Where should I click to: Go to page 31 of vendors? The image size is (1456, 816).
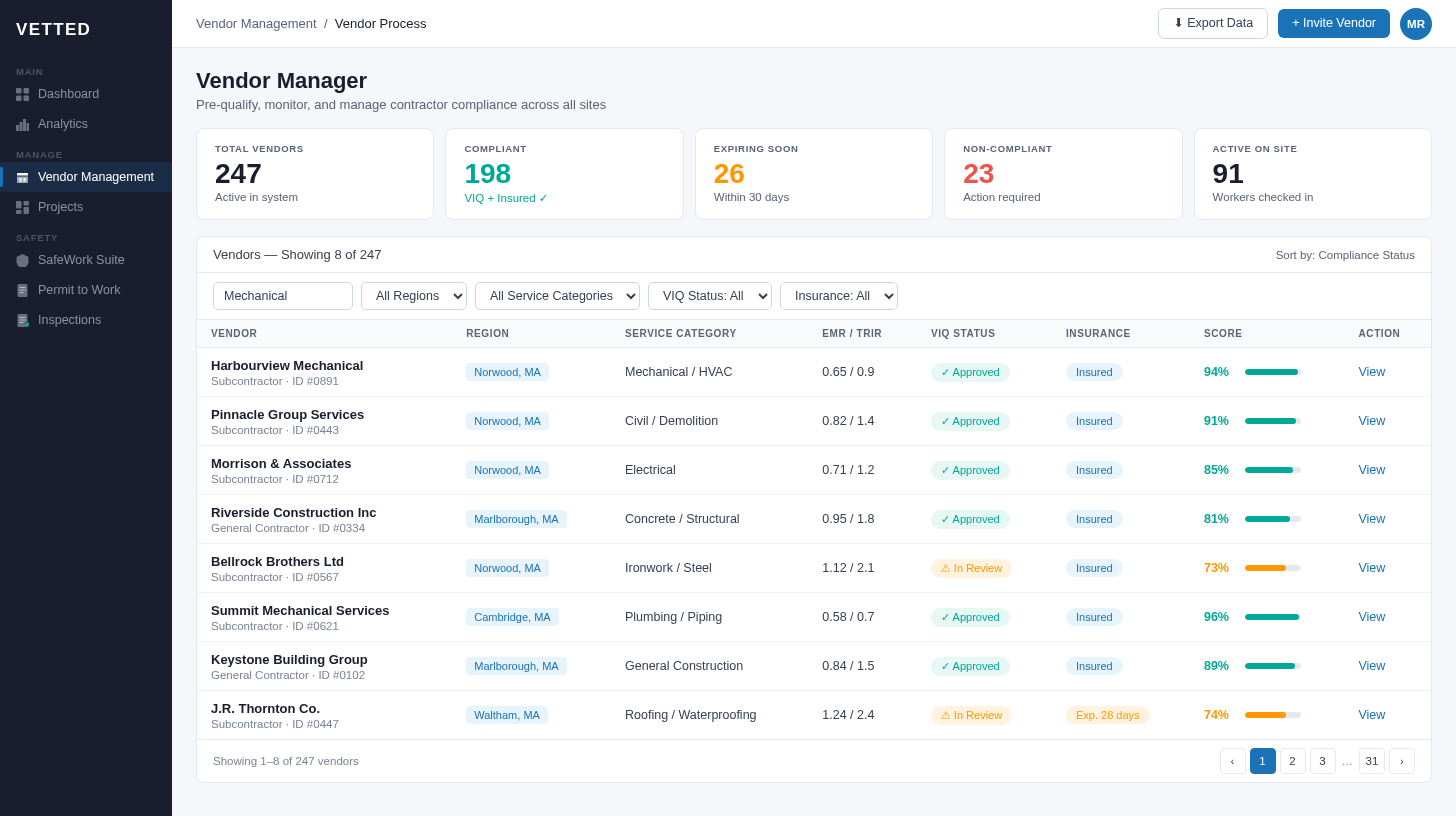1371,761
